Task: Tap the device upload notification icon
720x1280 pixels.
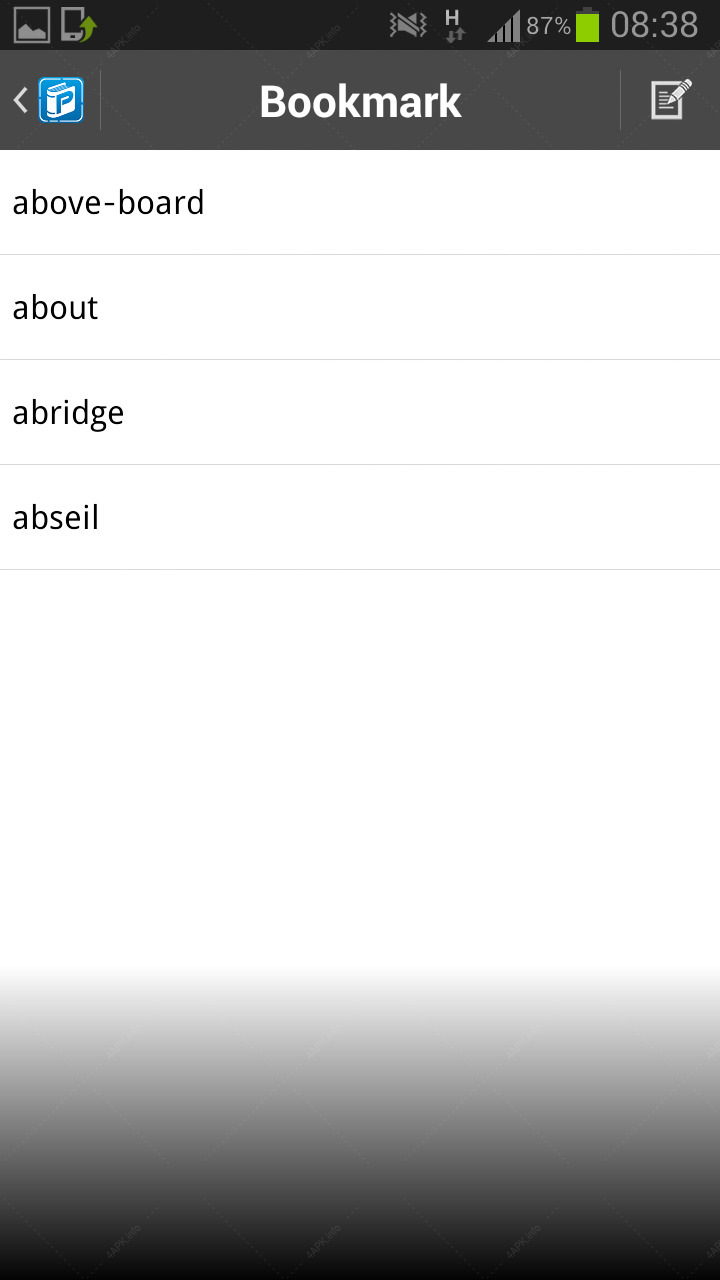Action: (78, 25)
